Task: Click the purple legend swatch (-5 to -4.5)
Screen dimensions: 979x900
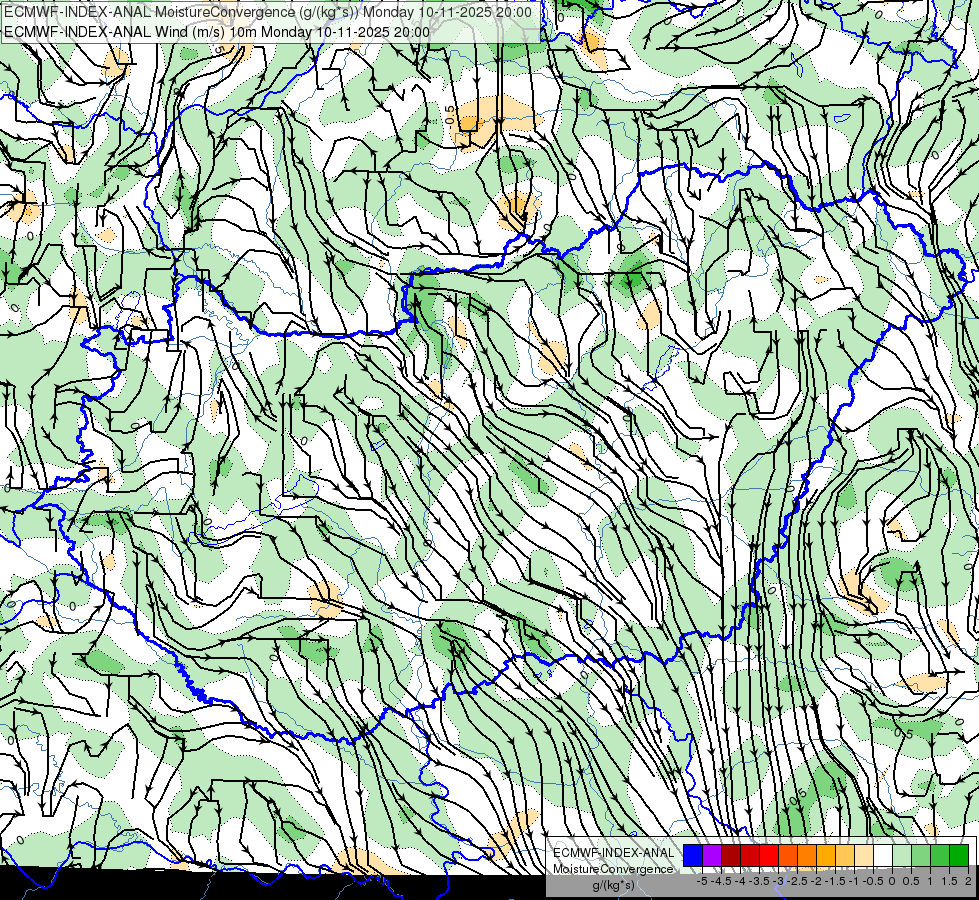Action: point(712,856)
